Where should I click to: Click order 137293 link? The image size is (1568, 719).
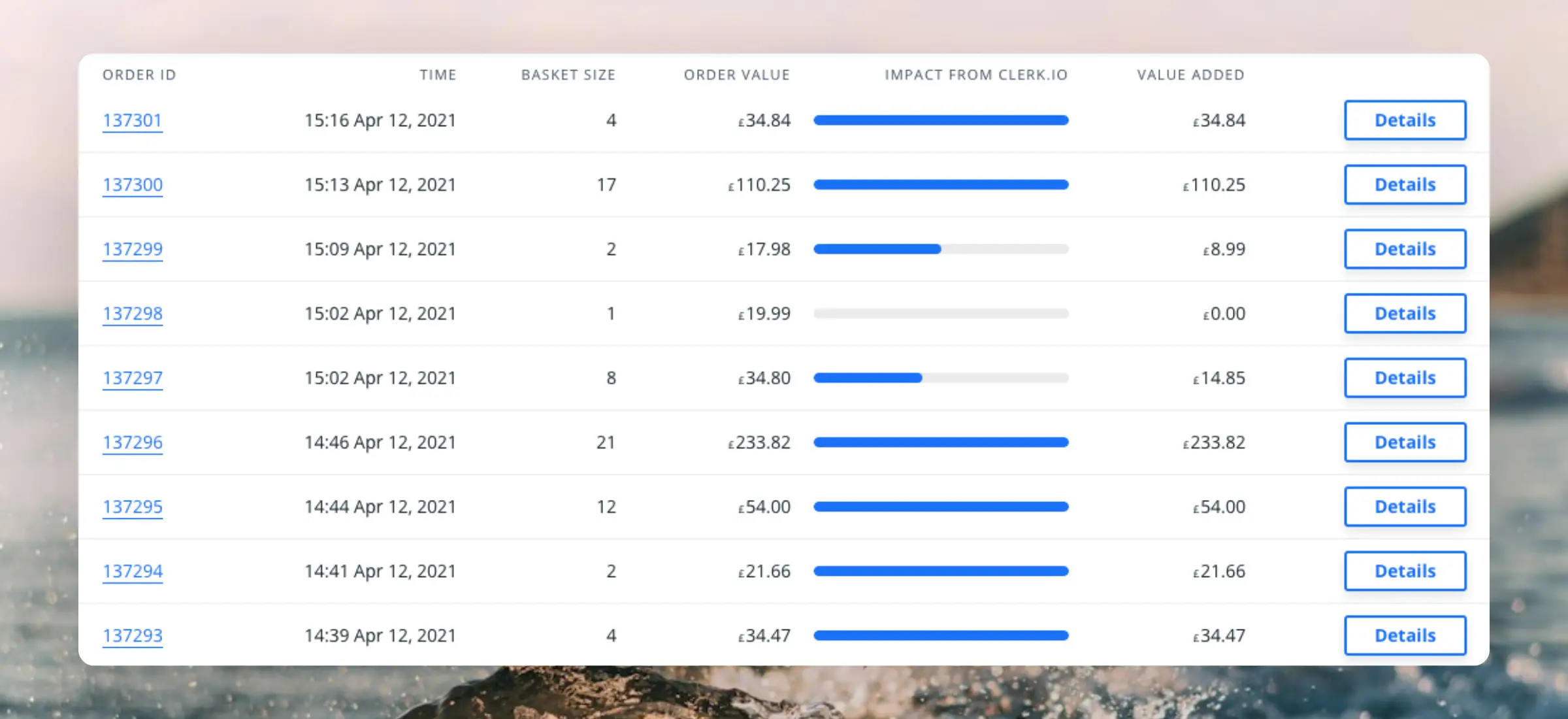click(x=132, y=635)
